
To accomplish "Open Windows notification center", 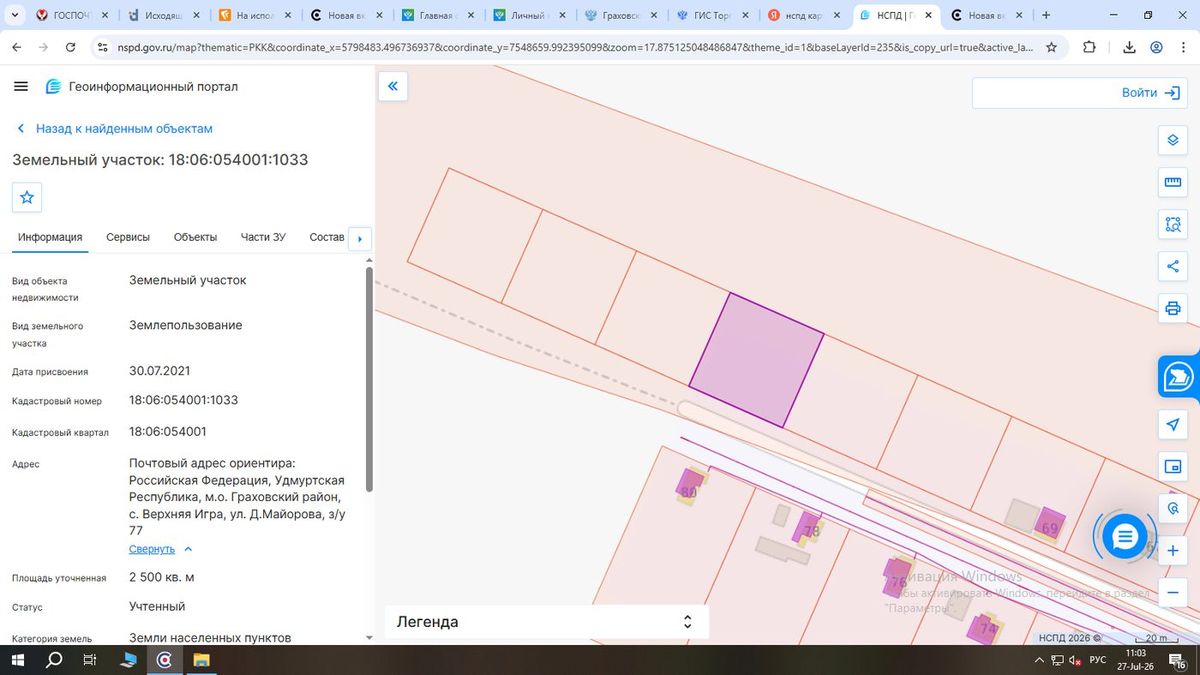I will tap(1180, 660).
